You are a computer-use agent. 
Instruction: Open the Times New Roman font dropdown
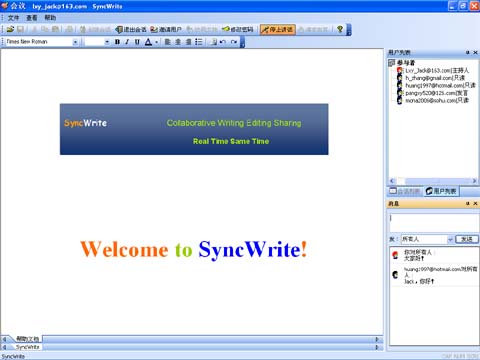[x=75, y=42]
